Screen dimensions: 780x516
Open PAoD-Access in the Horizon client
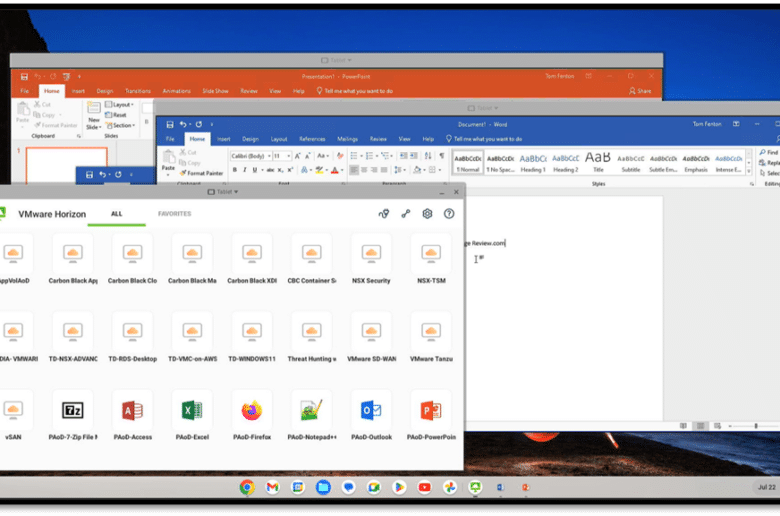(x=132, y=415)
